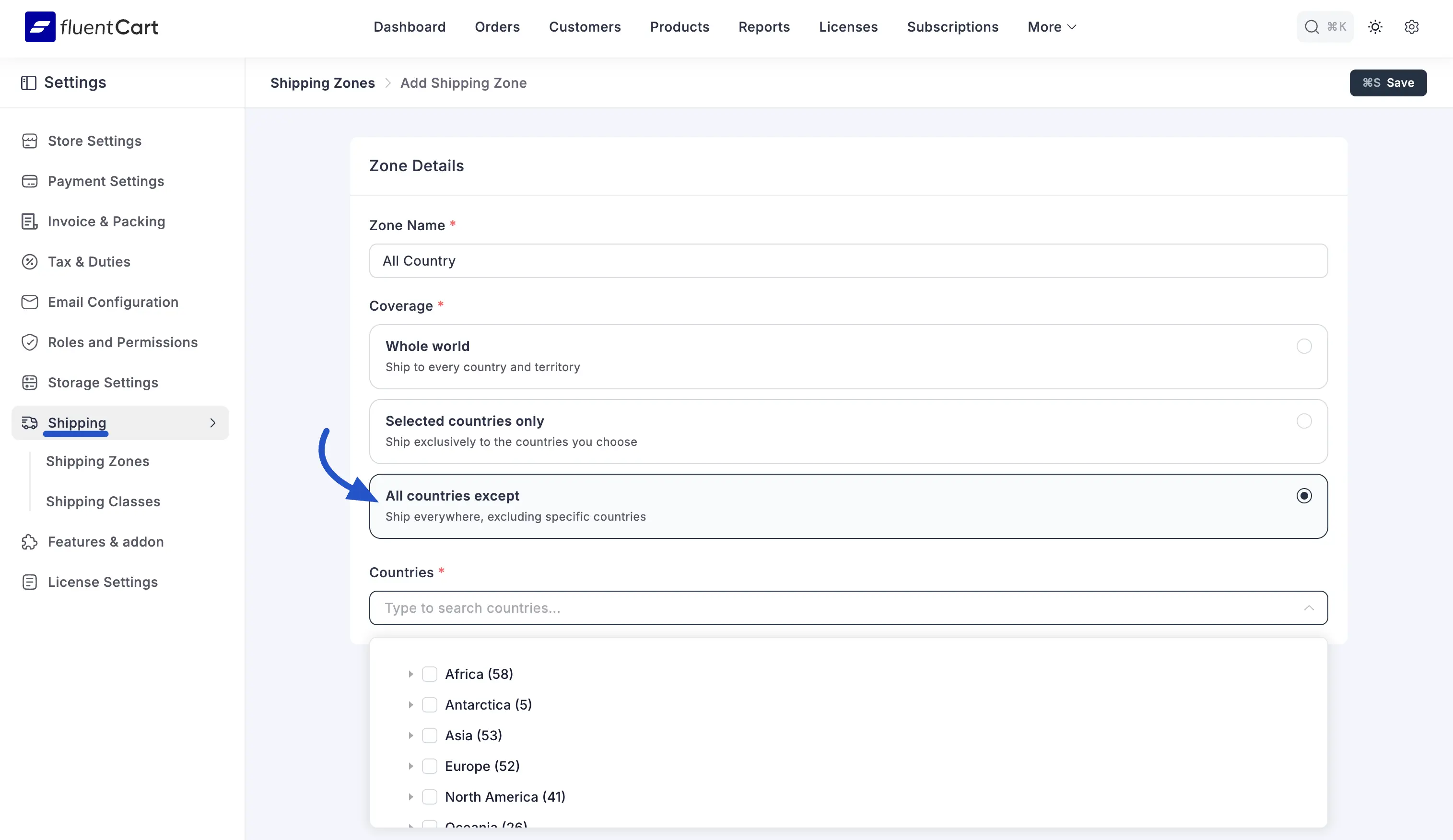Image resolution: width=1453 pixels, height=840 pixels.
Task: Click the Settings panel sidebar icon
Action: click(x=28, y=82)
